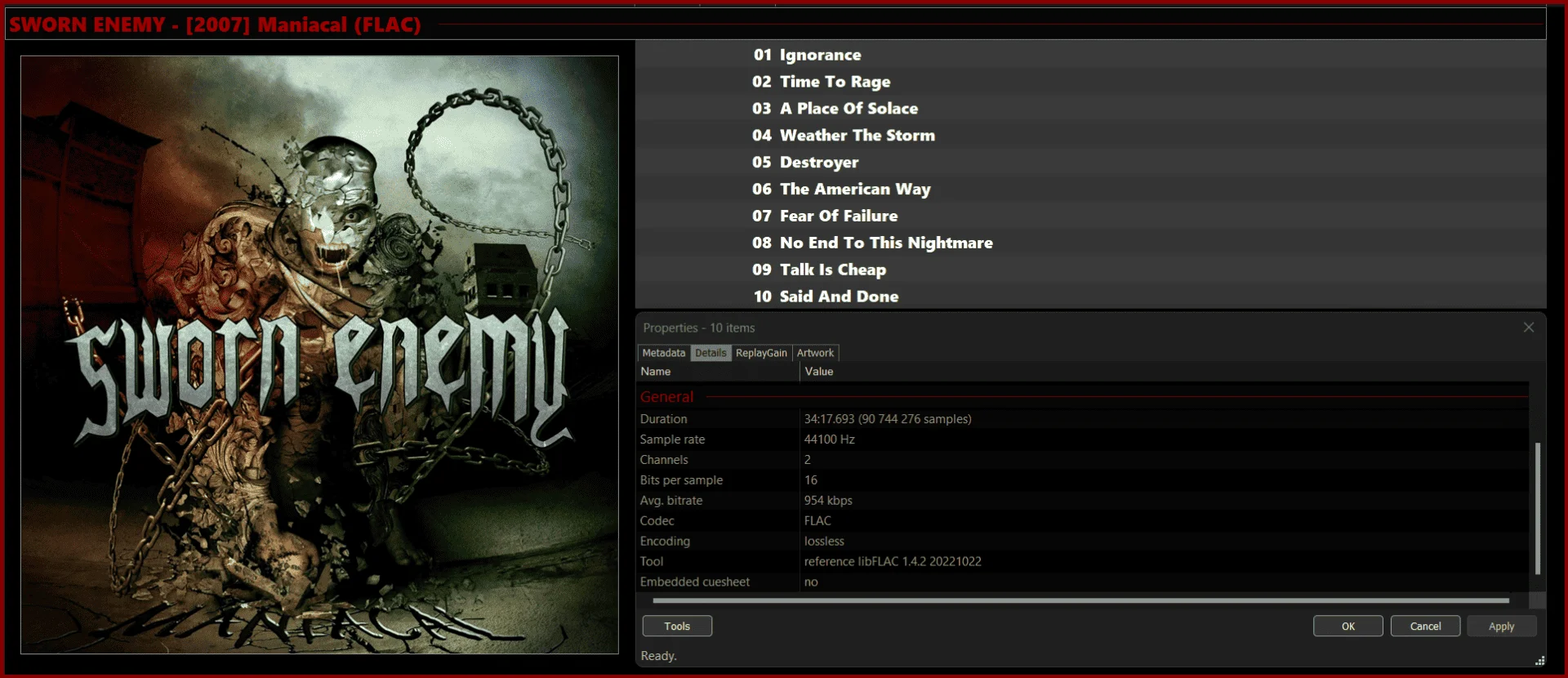1568x678 pixels.
Task: Click the reference libFLAC 1.4.2 value
Action: pos(893,562)
